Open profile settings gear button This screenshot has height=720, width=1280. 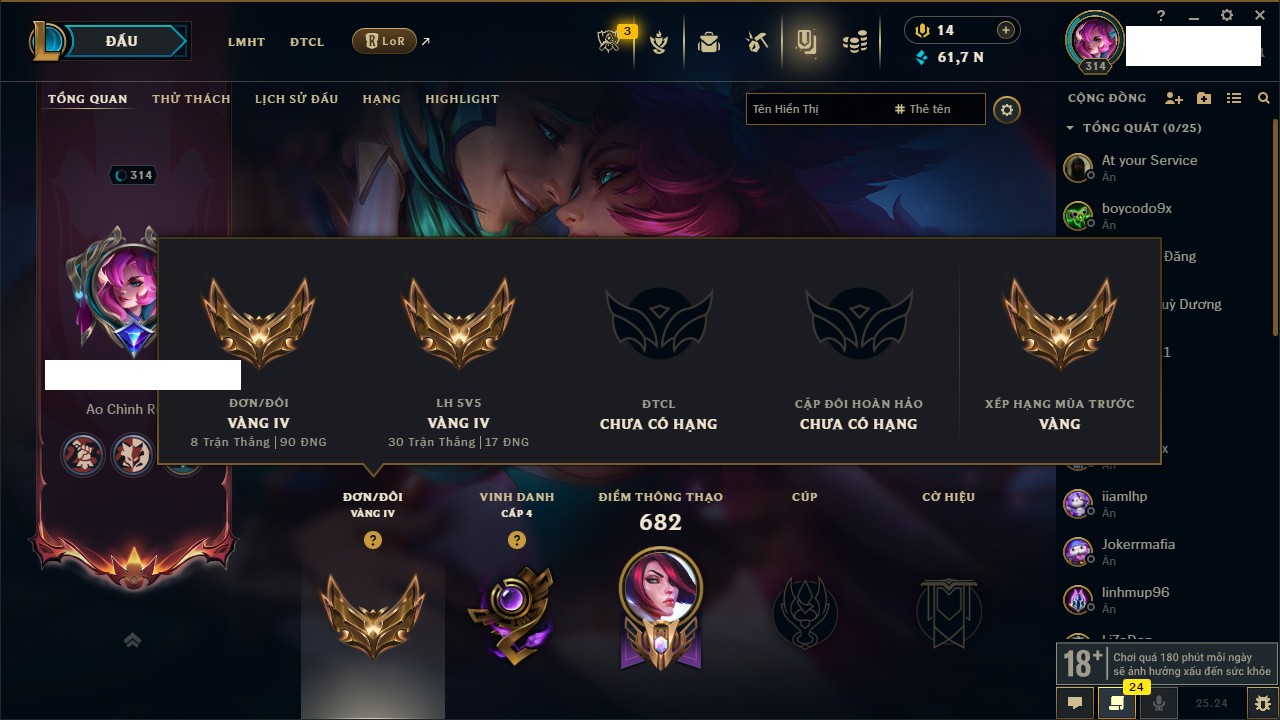click(1007, 110)
